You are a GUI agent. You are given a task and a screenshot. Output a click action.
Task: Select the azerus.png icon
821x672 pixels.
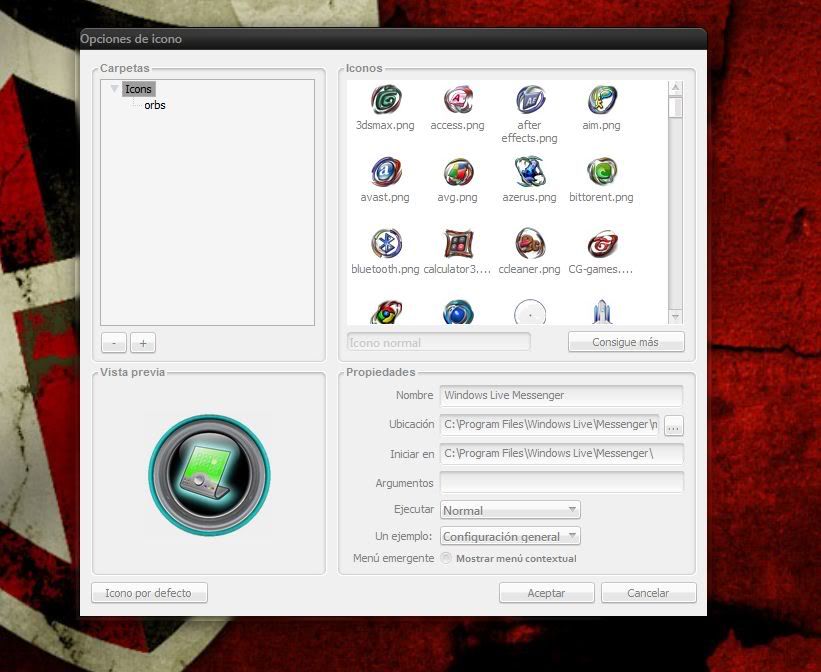coord(530,171)
